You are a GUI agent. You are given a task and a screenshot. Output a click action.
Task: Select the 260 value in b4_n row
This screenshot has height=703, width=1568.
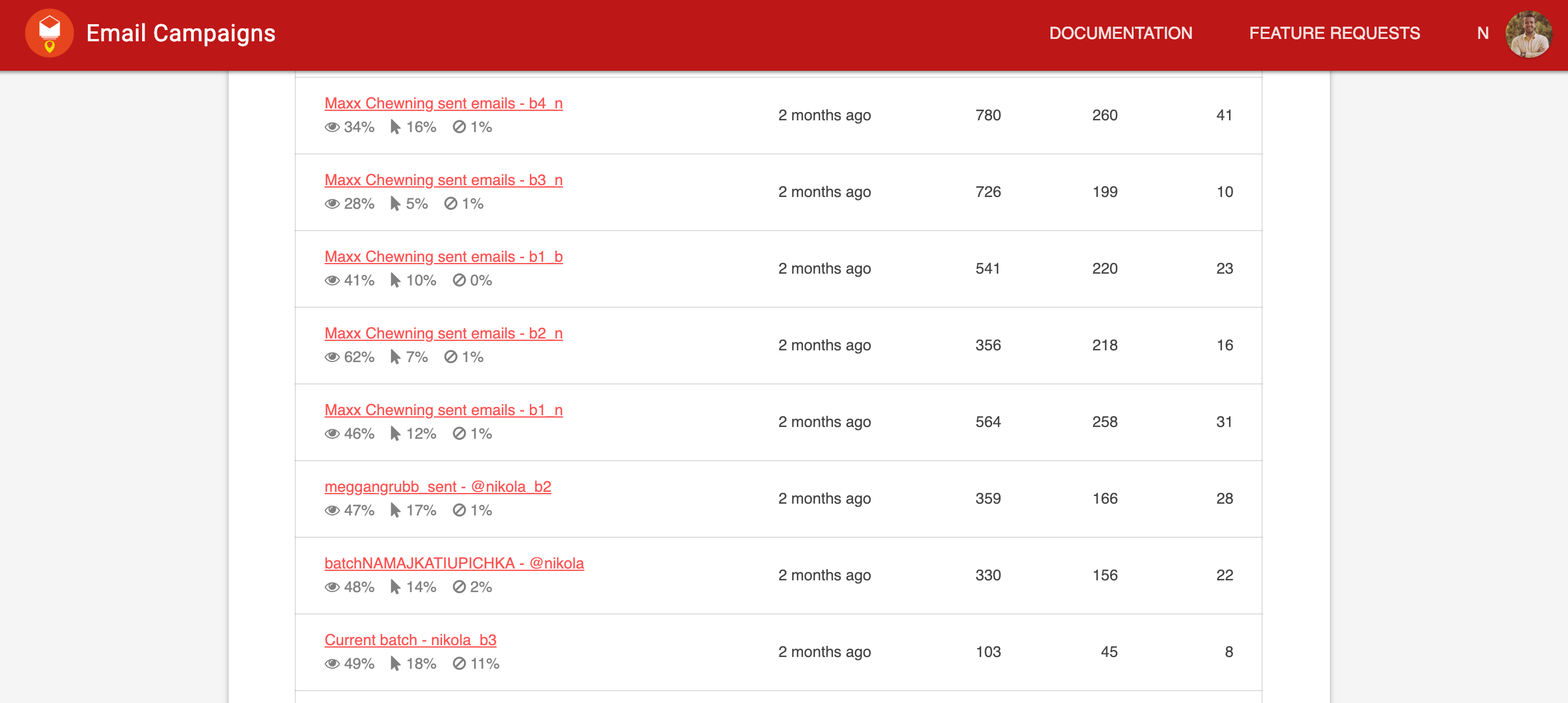1105,116
